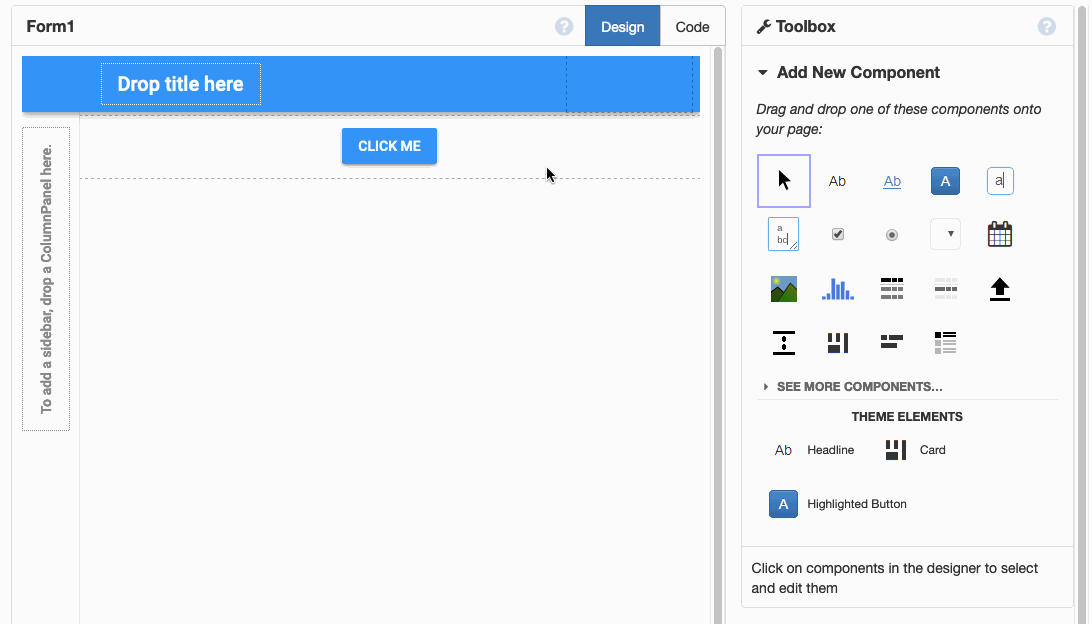This screenshot has height=624, width=1092.
Task: Click the RadioButton component in the Toolbox
Action: pos(892,235)
